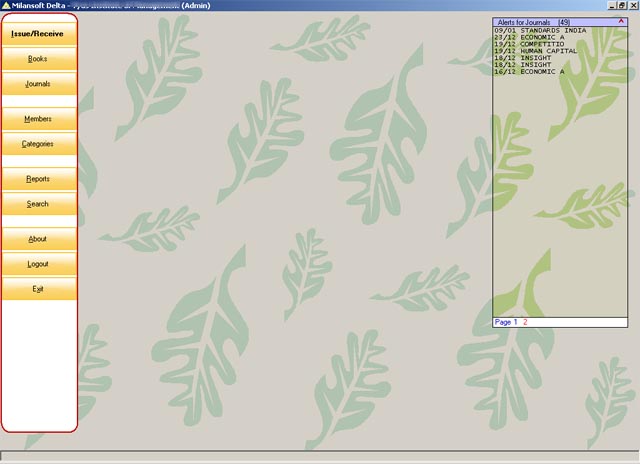This screenshot has width=640, height=464.
Task: Click the Milansoft Delta title bar icon
Action: pyautogui.click(x=6, y=5)
